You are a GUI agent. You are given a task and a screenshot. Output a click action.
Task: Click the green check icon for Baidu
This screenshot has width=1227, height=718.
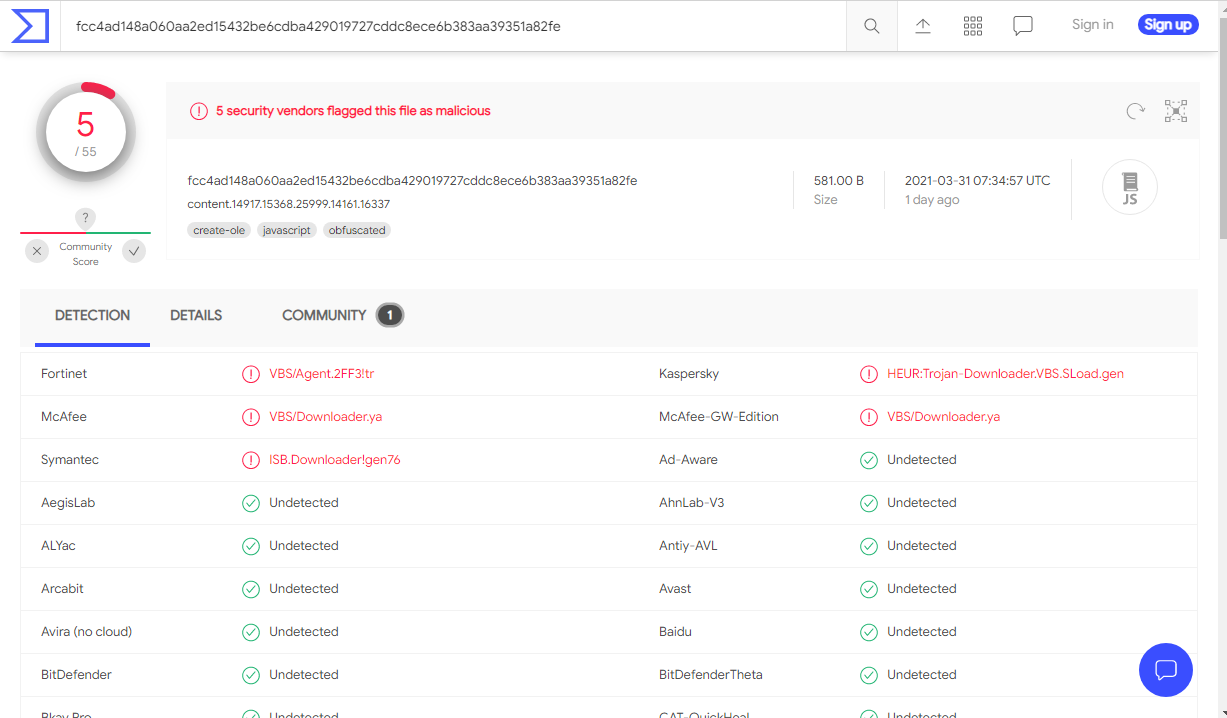[869, 632]
